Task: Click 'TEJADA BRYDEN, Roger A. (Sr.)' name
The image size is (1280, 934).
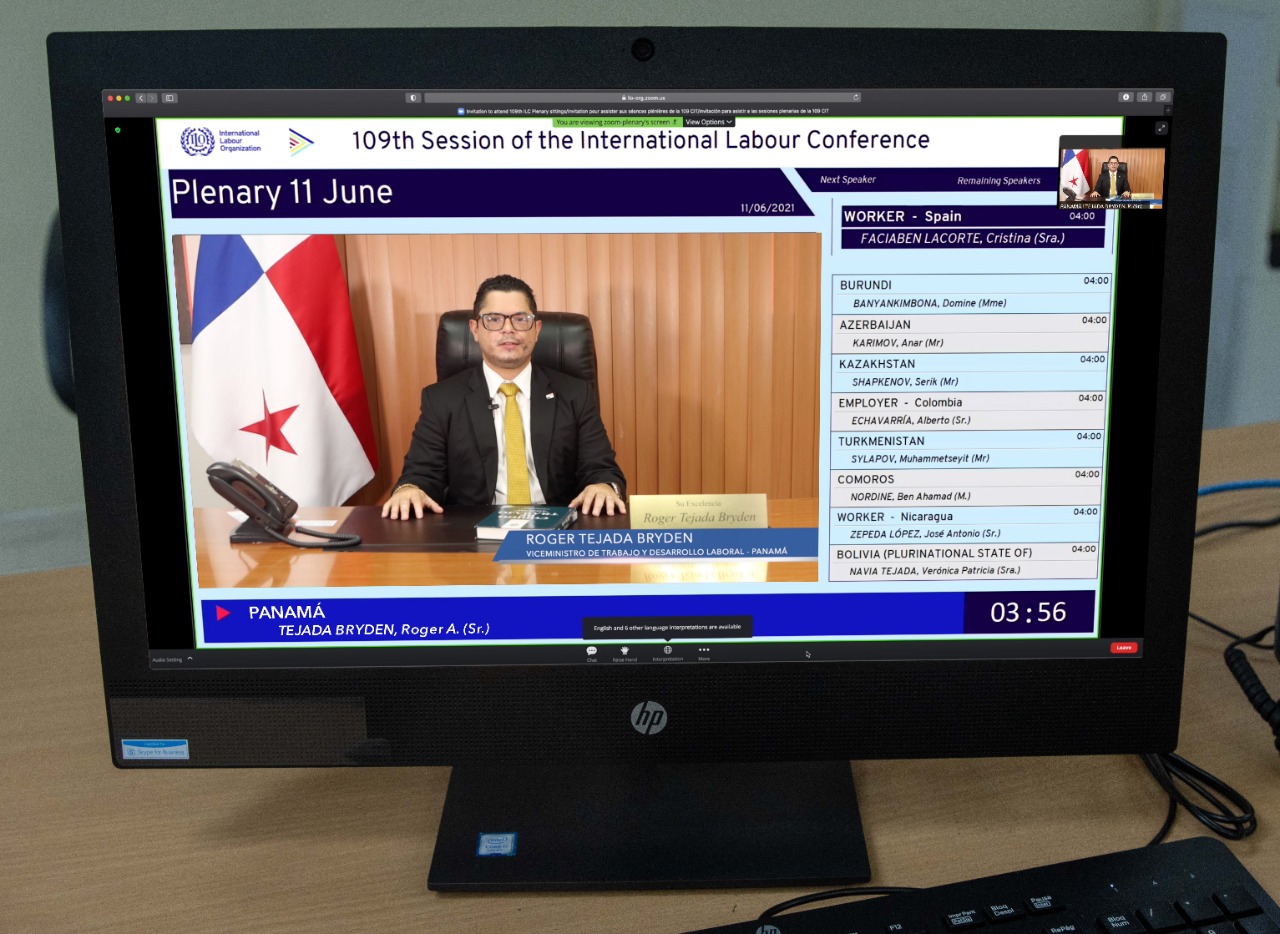Action: (384, 630)
